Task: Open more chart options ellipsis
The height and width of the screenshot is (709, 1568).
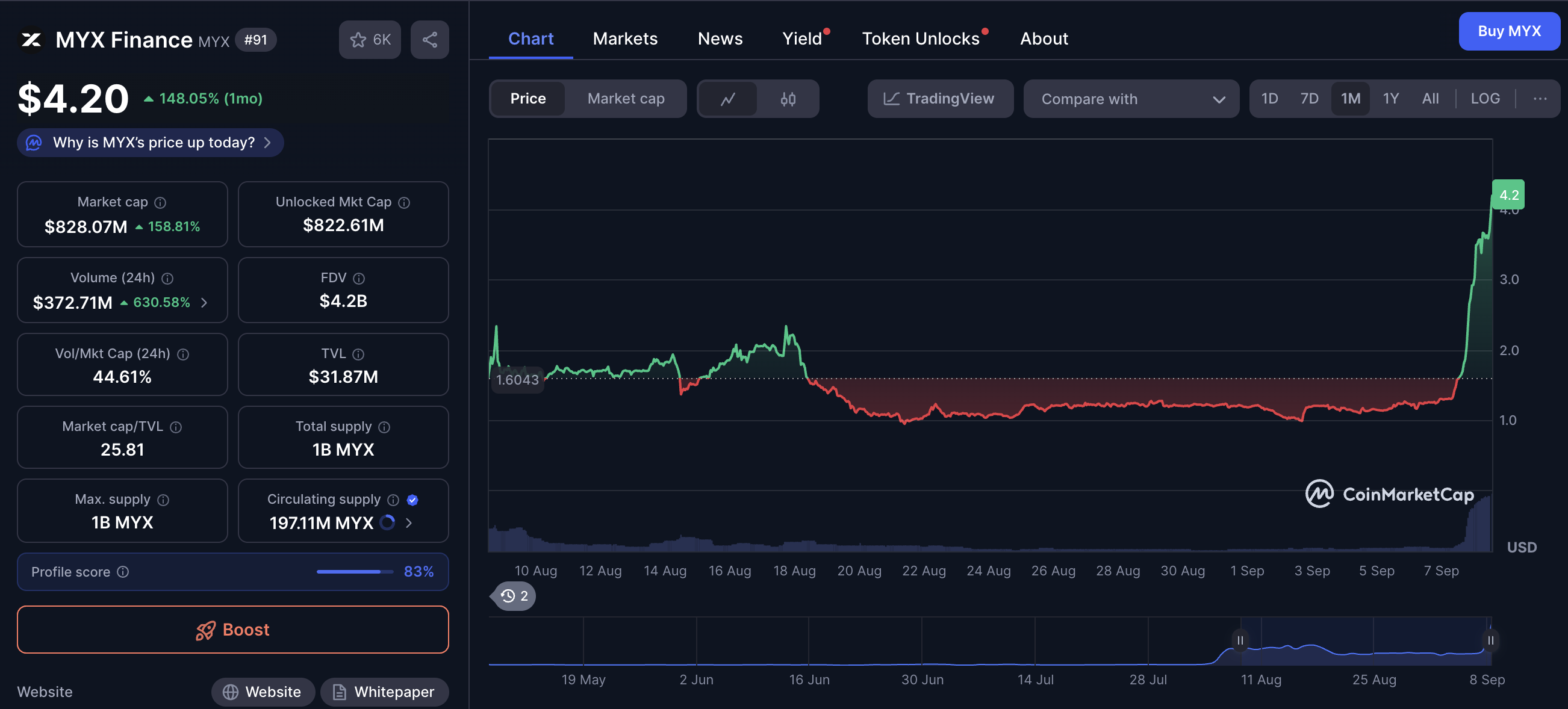Action: (1539, 99)
